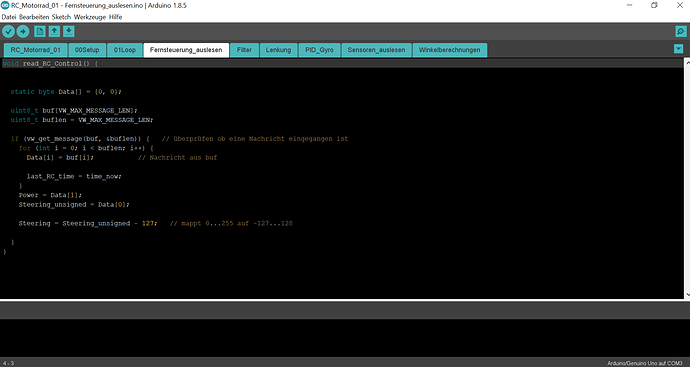Viewport: 690px width, 367px height.
Task: Click the line 'uint8_t buflen = VW_MAX_MESSAGE_LEN;'
Action: tap(82, 120)
